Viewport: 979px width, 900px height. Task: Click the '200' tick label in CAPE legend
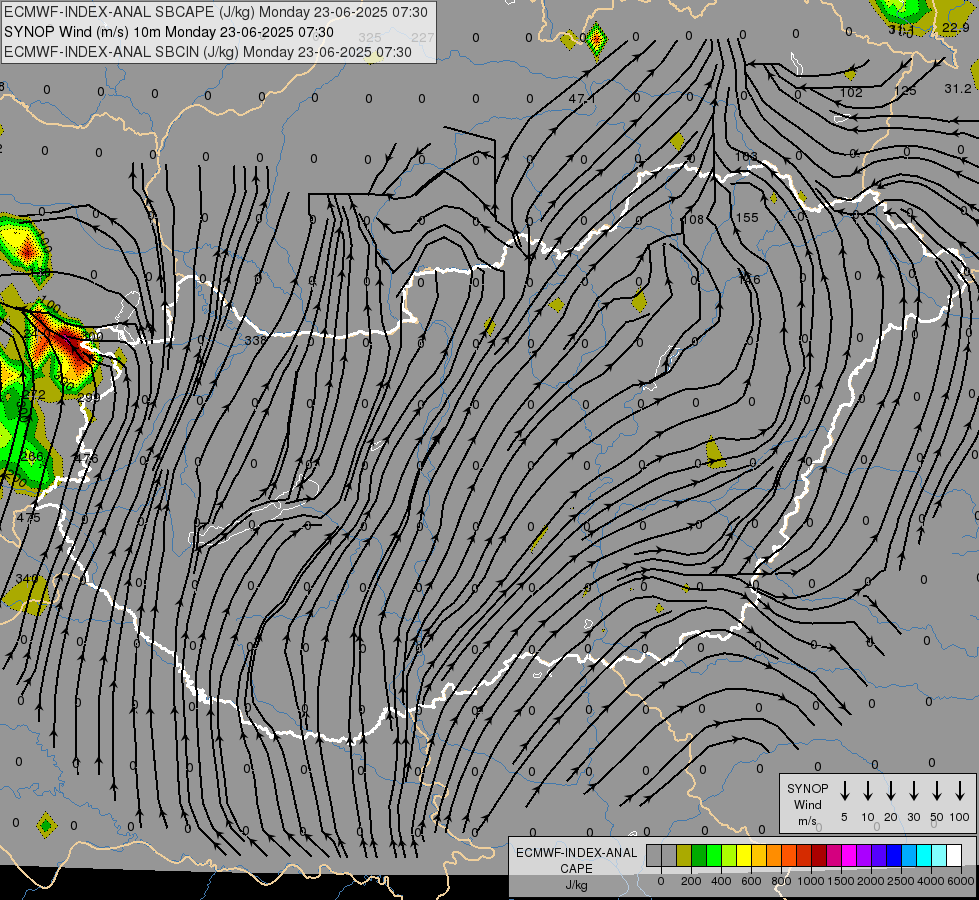pos(691,881)
